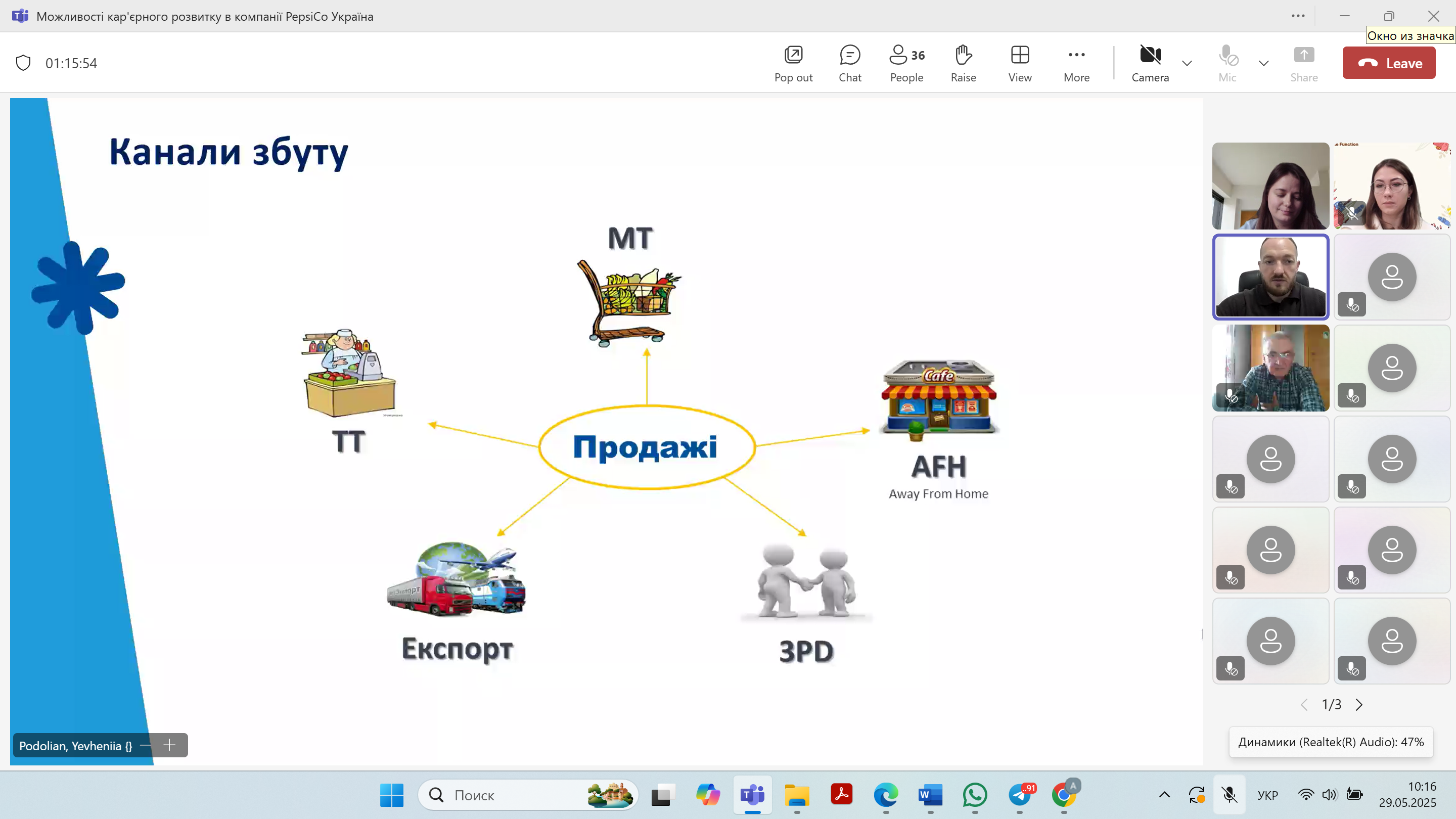Open the More actions menu
Screen dimensions: 1456x819
click(x=1076, y=63)
